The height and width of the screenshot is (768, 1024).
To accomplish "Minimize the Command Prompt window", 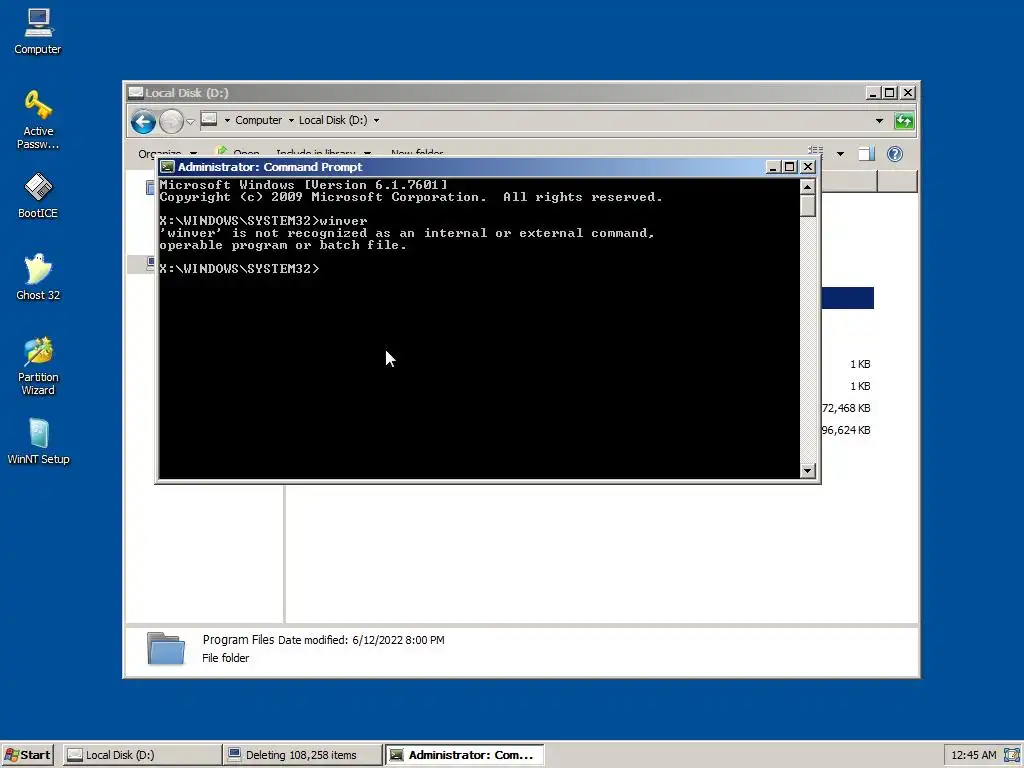I will tap(773, 167).
